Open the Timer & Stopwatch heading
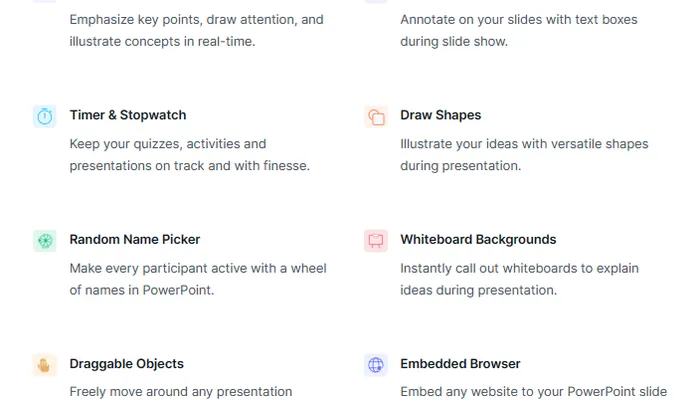Viewport: 700px width, 400px height. (x=128, y=115)
